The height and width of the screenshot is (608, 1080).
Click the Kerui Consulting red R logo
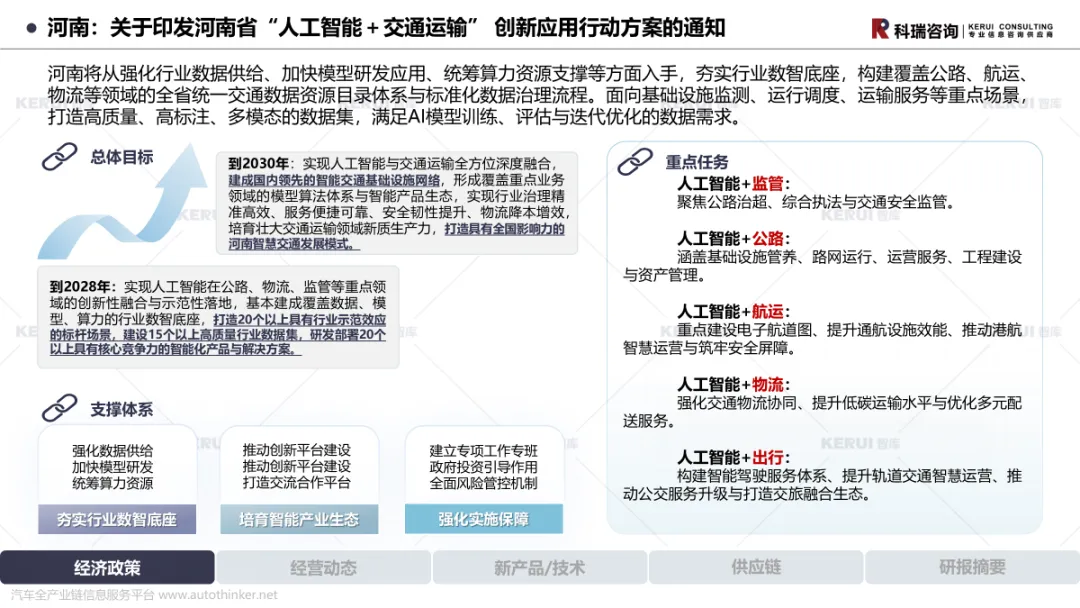880,29
